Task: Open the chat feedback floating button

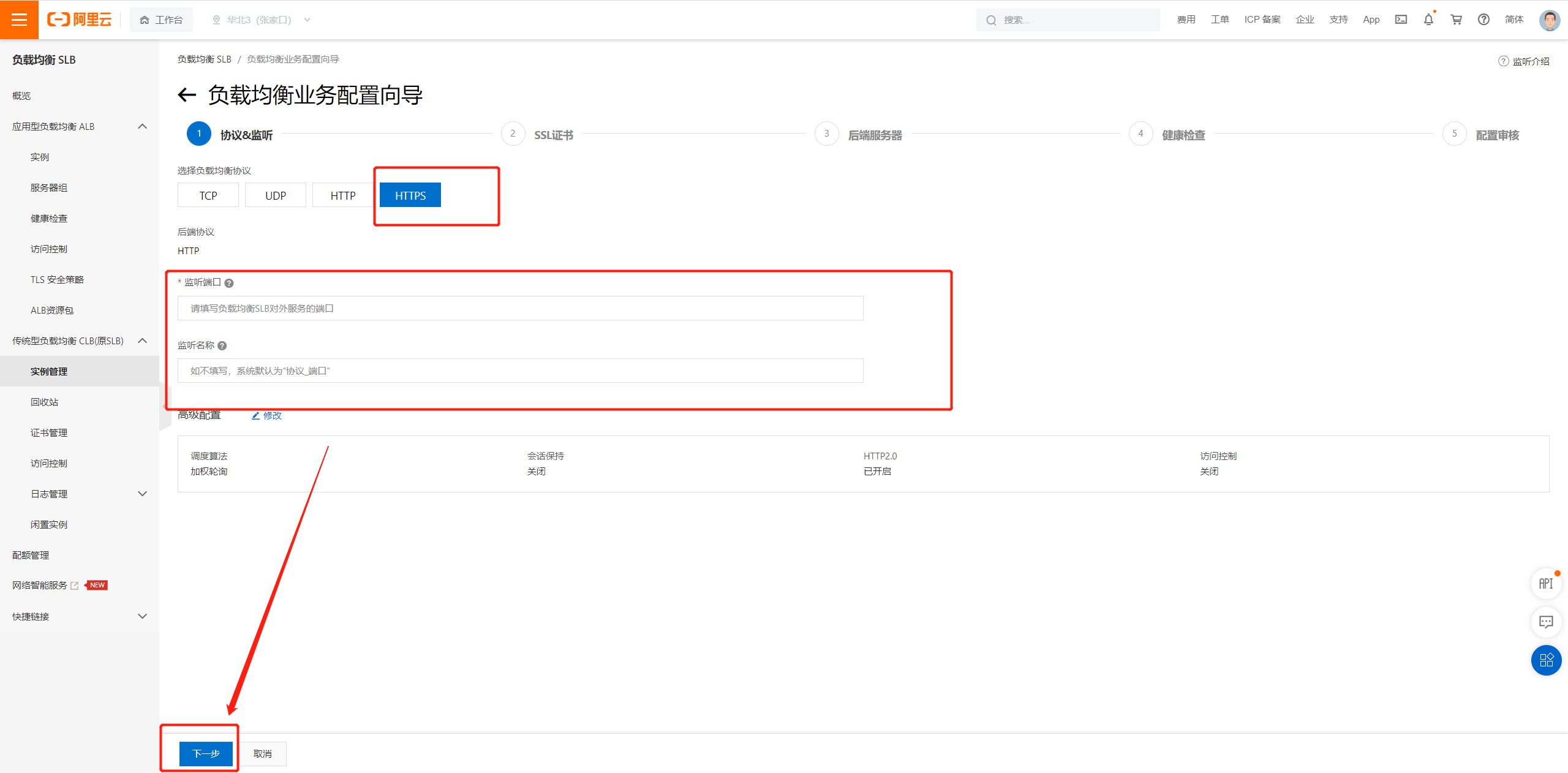Action: click(1545, 622)
